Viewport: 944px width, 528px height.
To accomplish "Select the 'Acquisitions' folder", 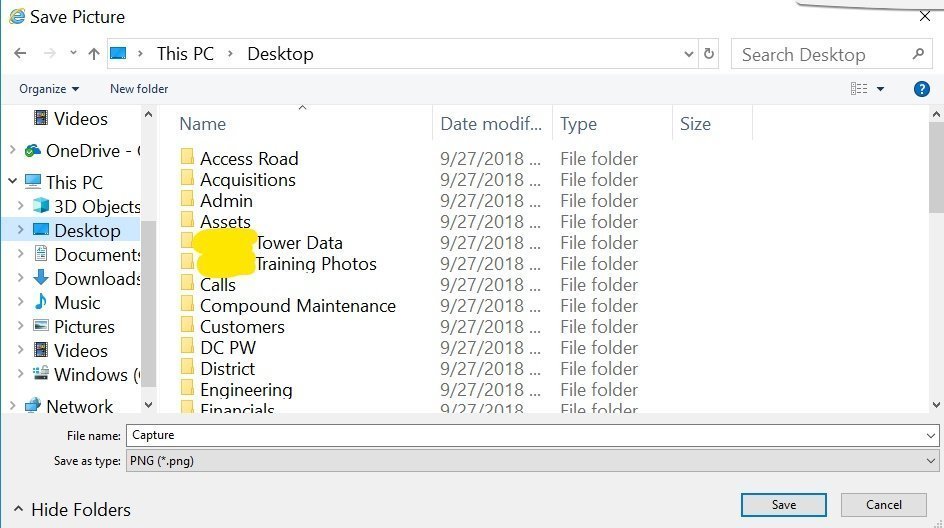I will (238, 179).
